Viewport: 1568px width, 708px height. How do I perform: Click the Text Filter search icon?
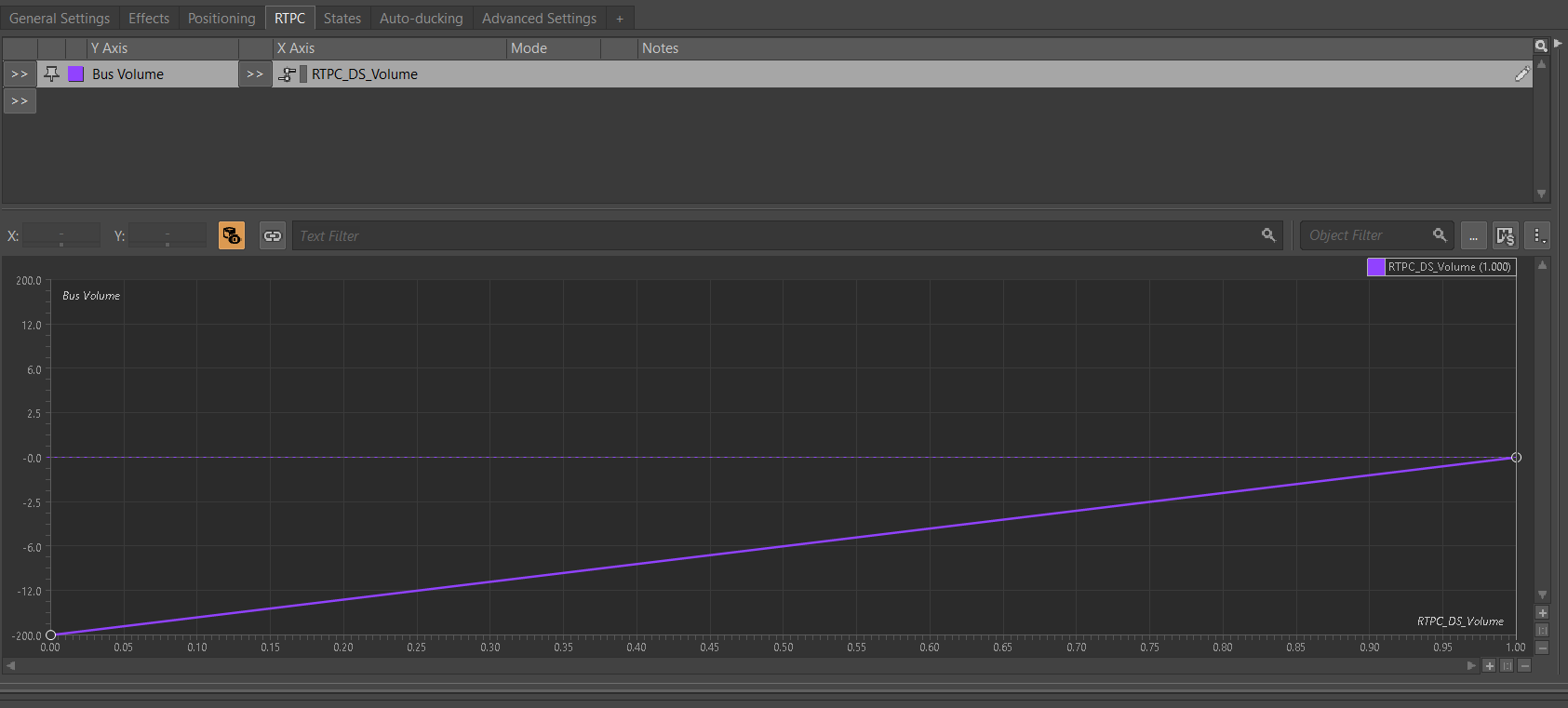pyautogui.click(x=1268, y=235)
